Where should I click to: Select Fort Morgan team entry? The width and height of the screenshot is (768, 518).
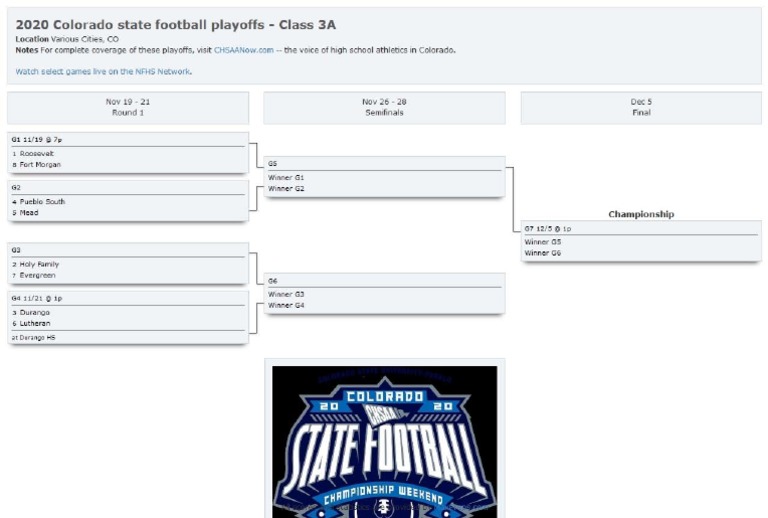click(42, 165)
